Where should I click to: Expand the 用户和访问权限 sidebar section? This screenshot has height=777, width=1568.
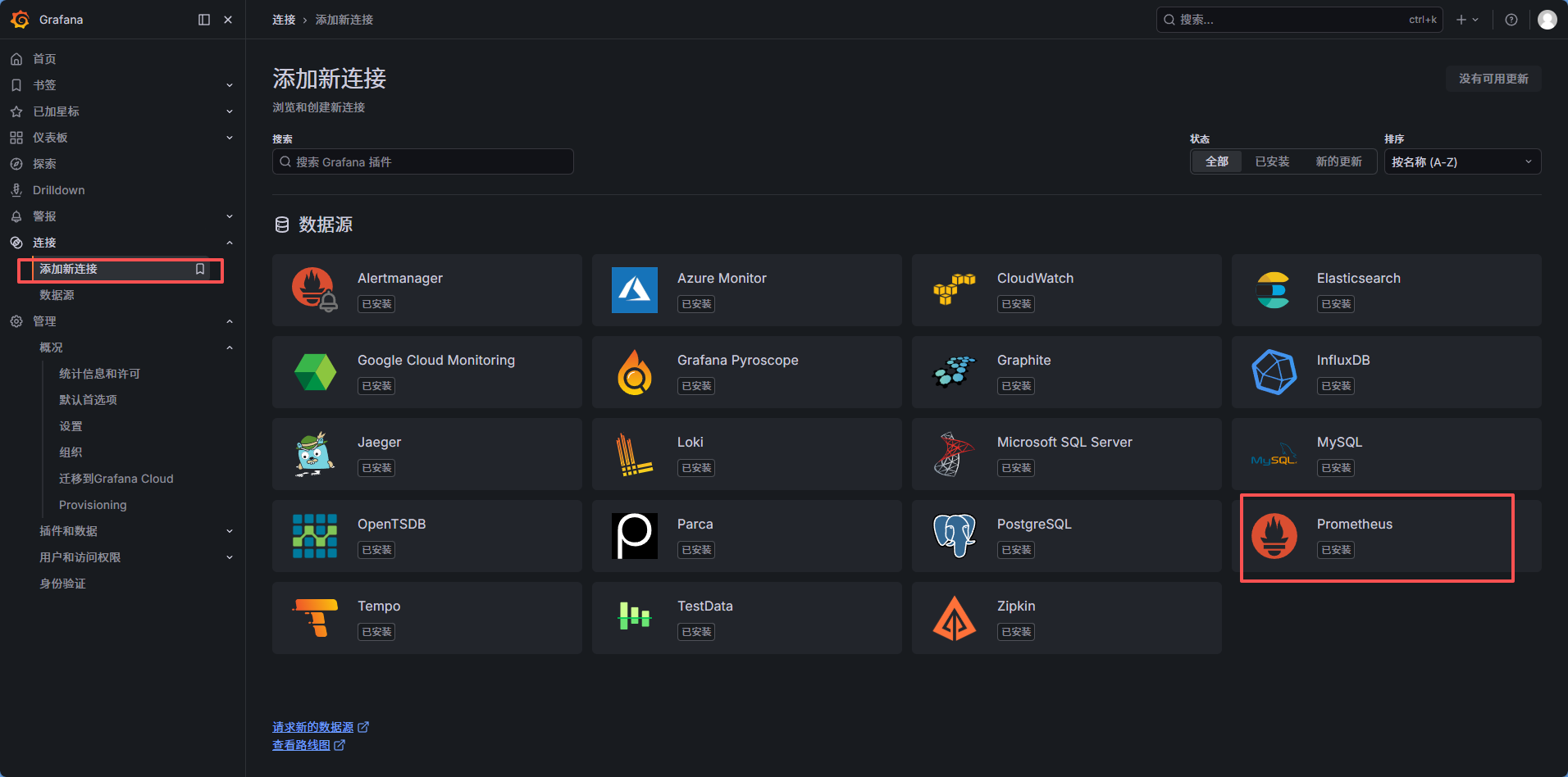click(x=230, y=557)
